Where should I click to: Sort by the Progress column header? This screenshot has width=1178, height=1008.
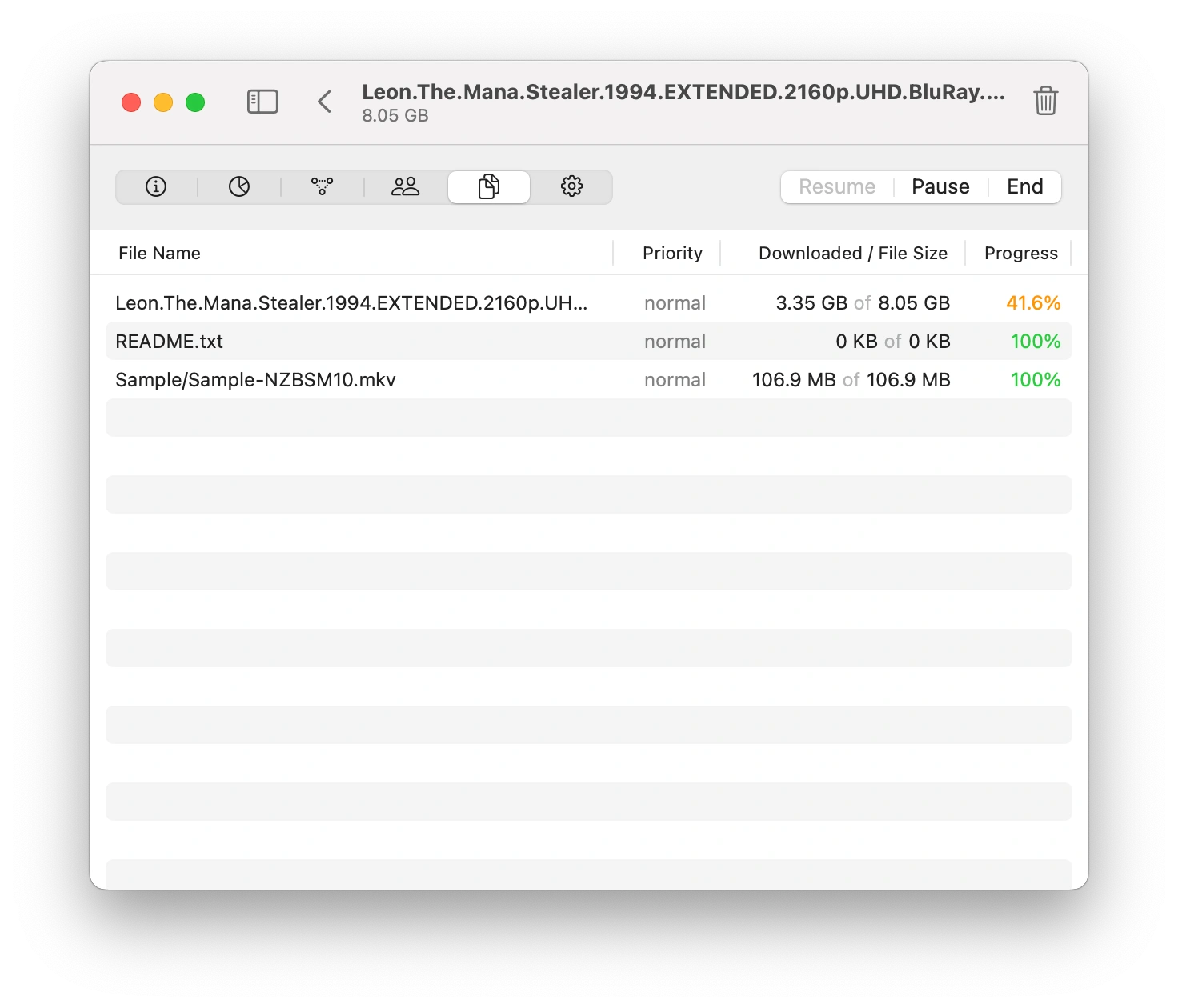click(1020, 254)
